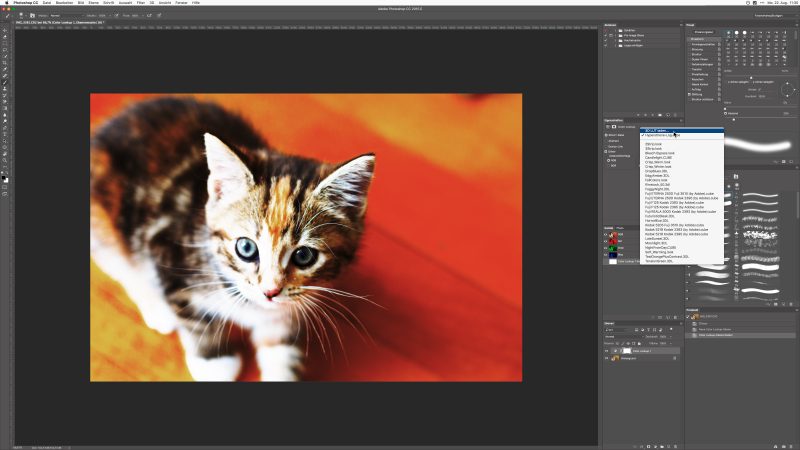Adjust the brush Härte slider
This screenshot has width=800, height=450.
click(x=725, y=109)
